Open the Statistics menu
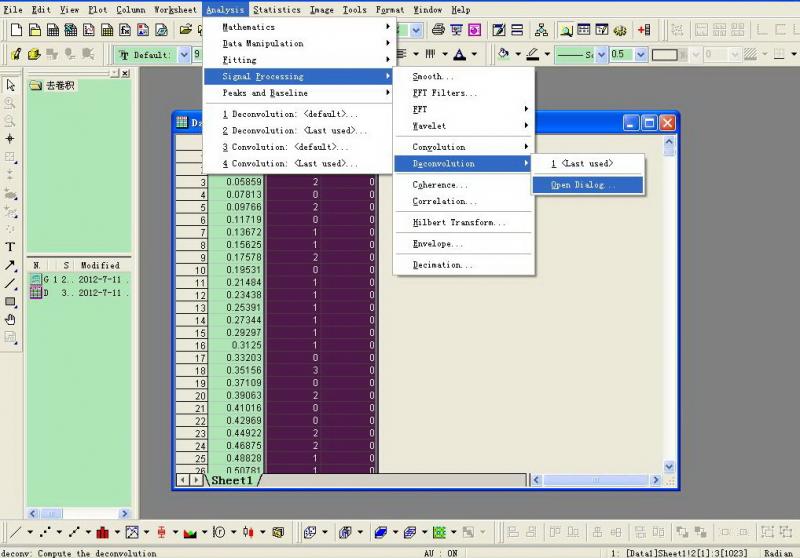 (276, 9)
